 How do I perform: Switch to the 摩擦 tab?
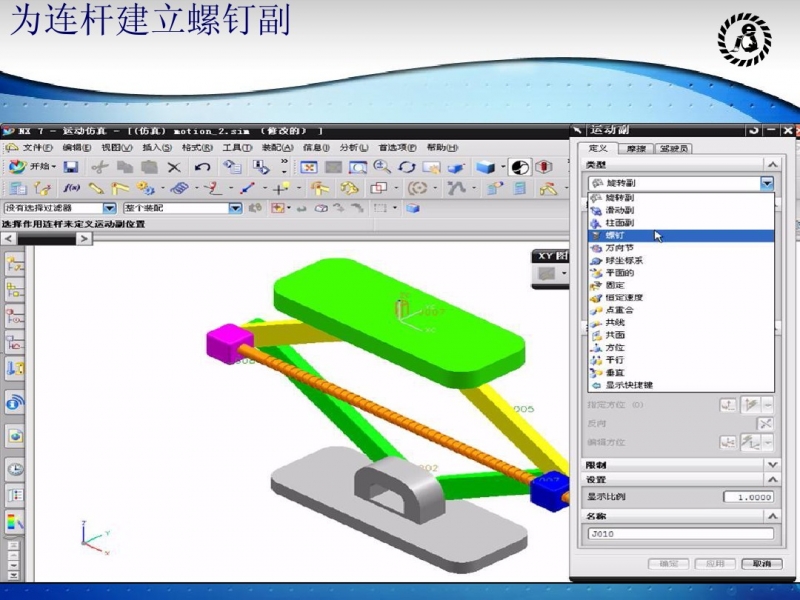click(636, 148)
